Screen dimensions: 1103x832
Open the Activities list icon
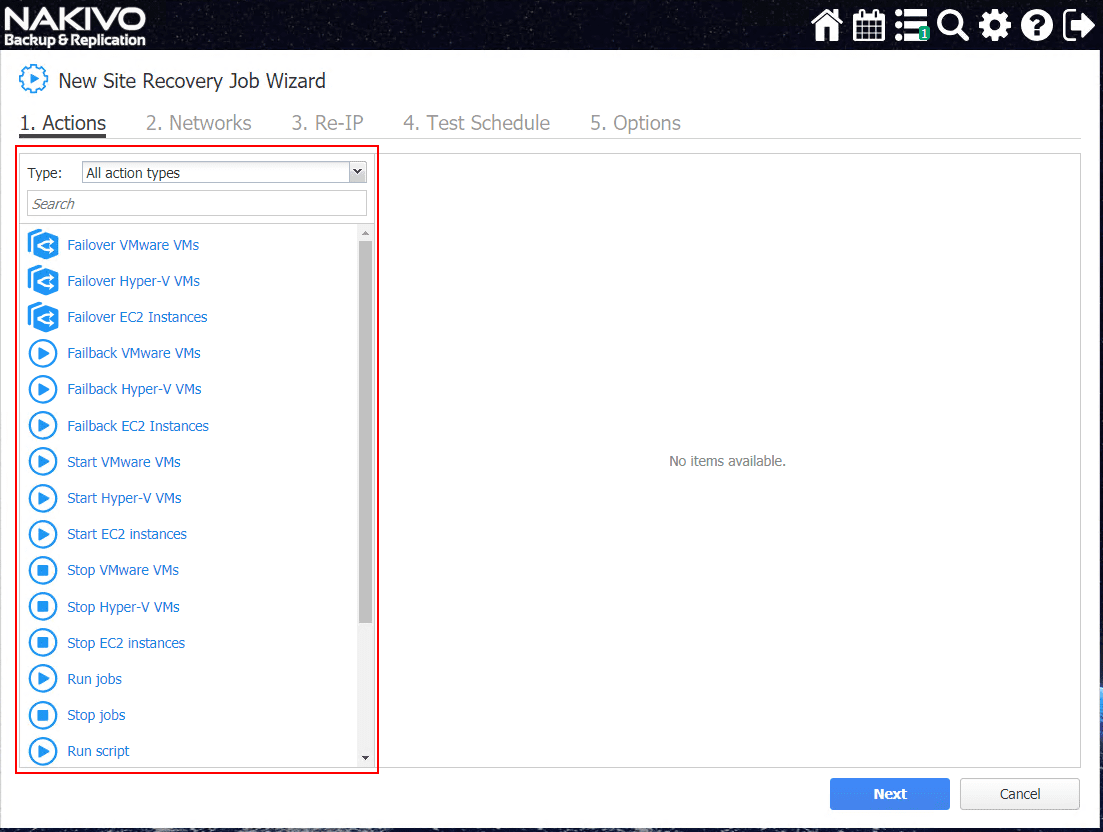(910, 25)
